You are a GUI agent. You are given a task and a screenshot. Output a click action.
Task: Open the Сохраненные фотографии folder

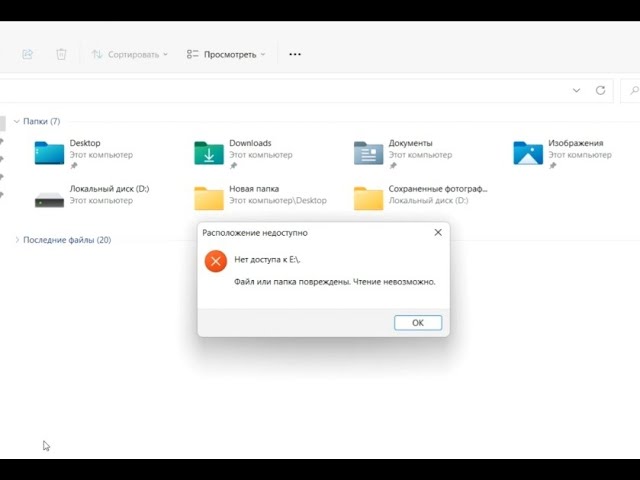(368, 197)
